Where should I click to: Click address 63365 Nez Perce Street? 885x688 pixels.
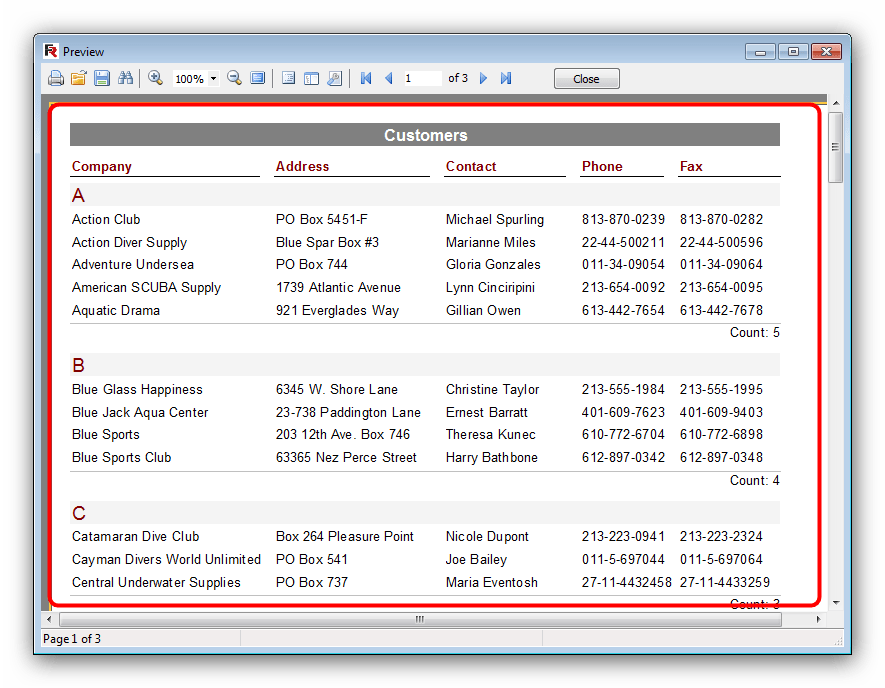[x=346, y=458]
